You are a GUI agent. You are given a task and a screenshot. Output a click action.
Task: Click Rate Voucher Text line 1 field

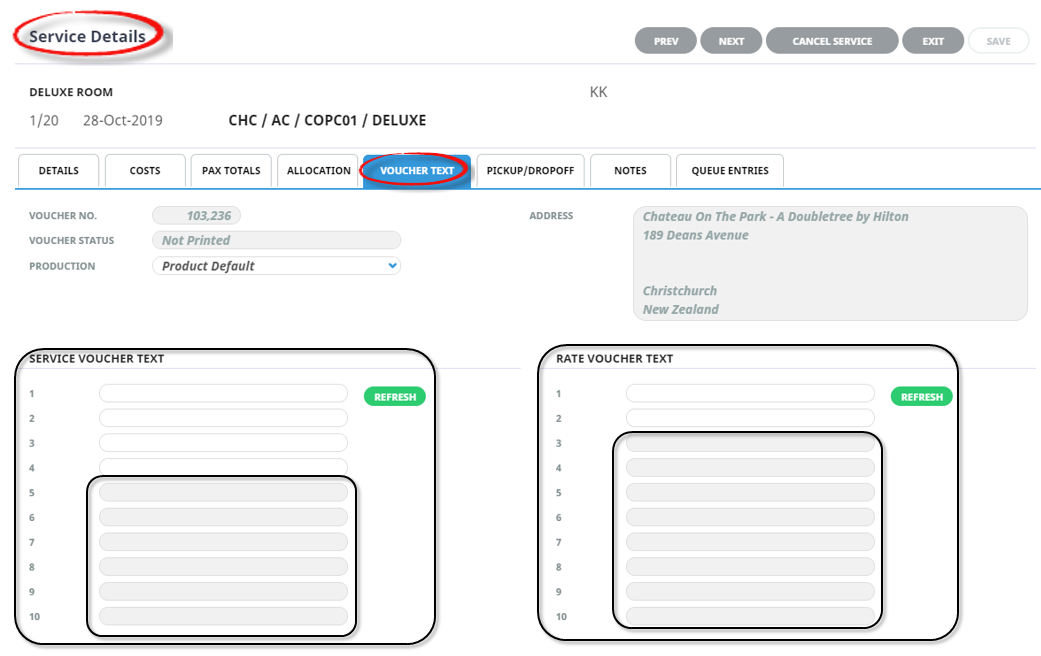click(x=750, y=394)
